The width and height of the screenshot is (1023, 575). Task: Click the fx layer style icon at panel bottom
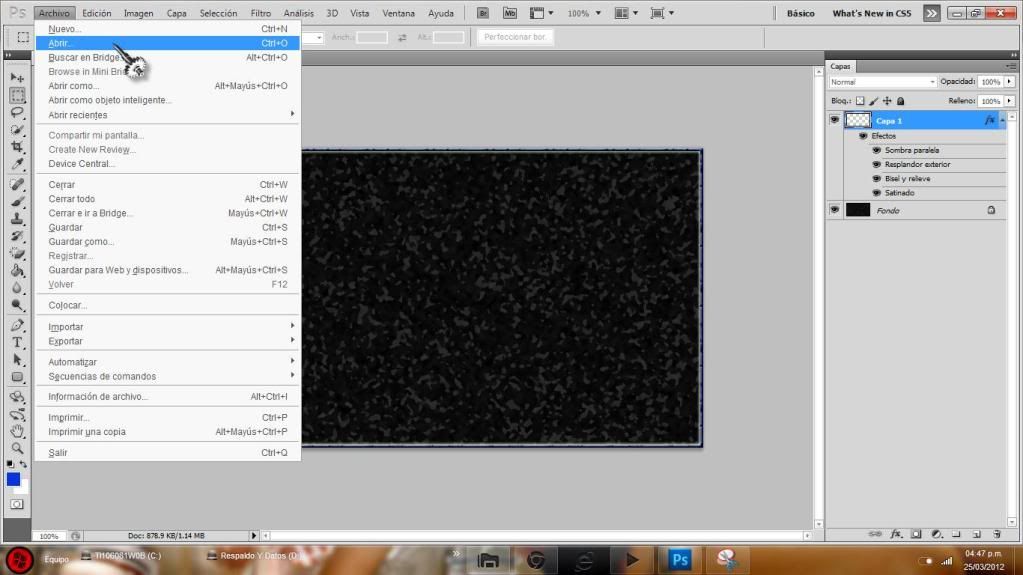(896, 534)
